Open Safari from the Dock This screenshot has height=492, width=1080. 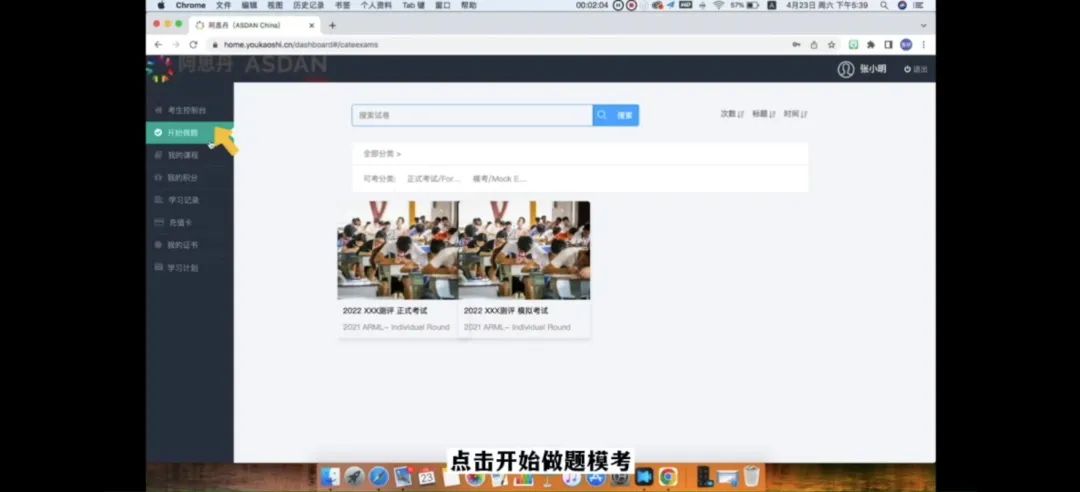point(378,477)
